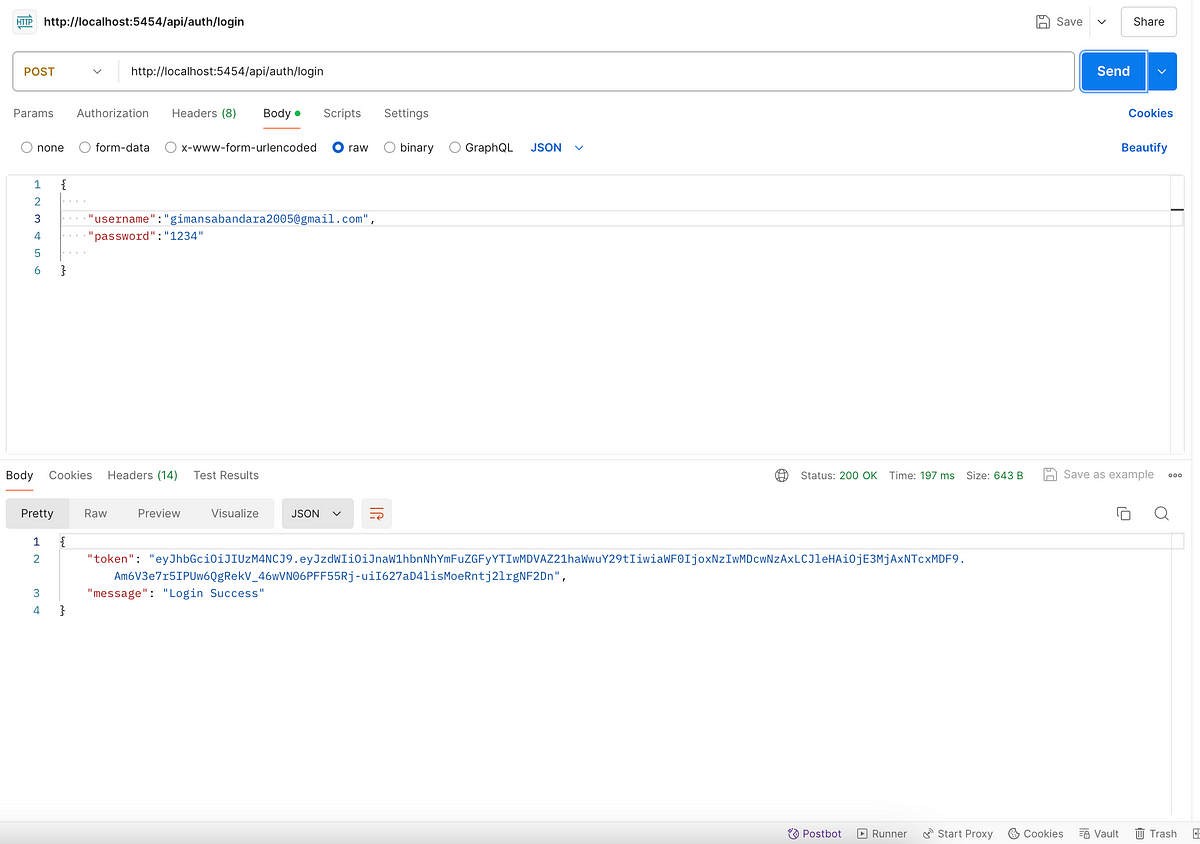Switch response view to Raw

tap(96, 513)
